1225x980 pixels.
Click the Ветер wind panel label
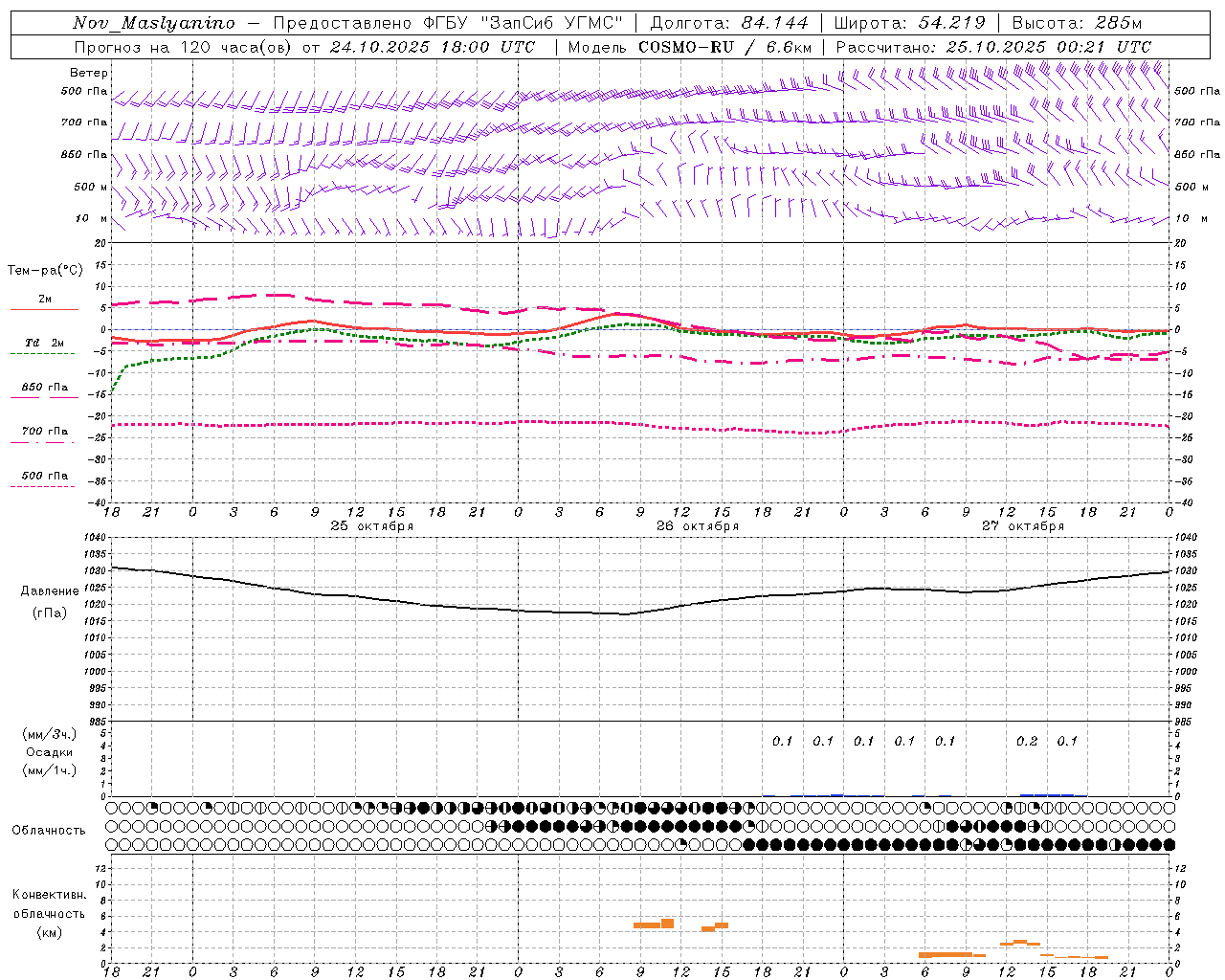89,73
